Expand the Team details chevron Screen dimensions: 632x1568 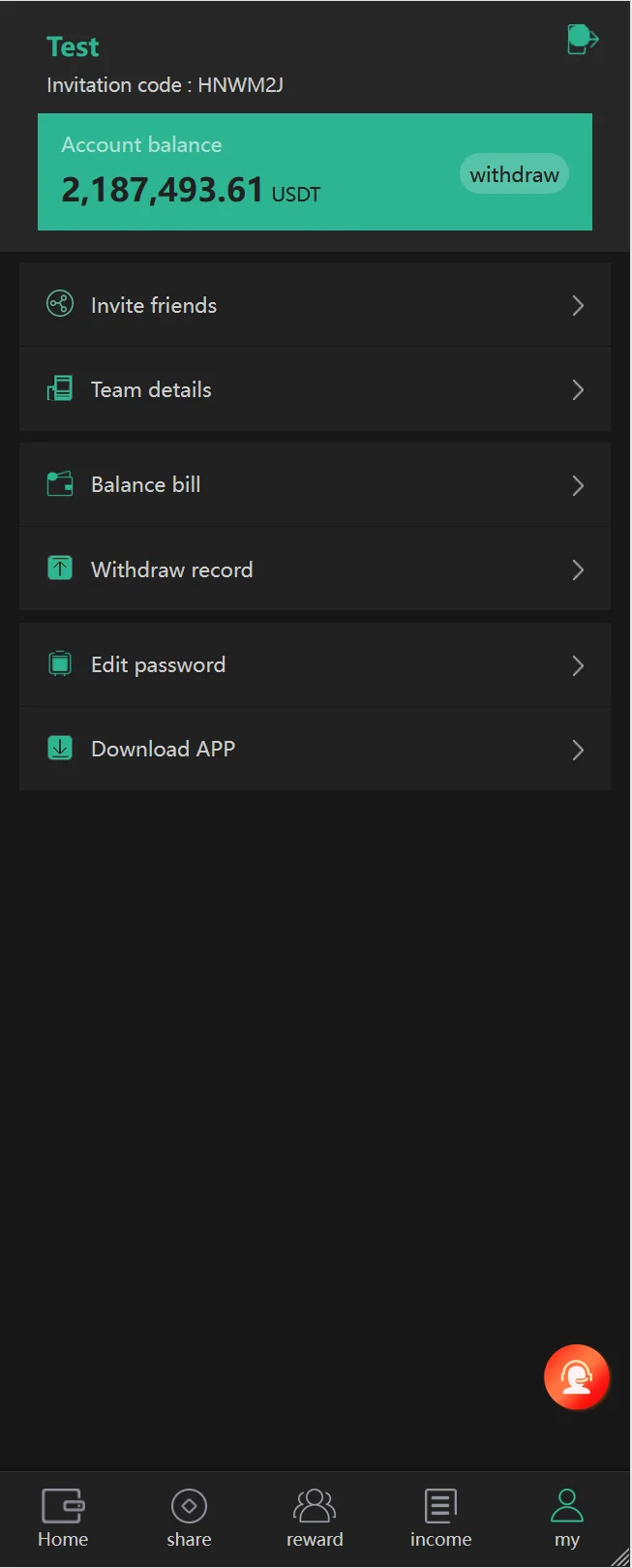point(578,390)
